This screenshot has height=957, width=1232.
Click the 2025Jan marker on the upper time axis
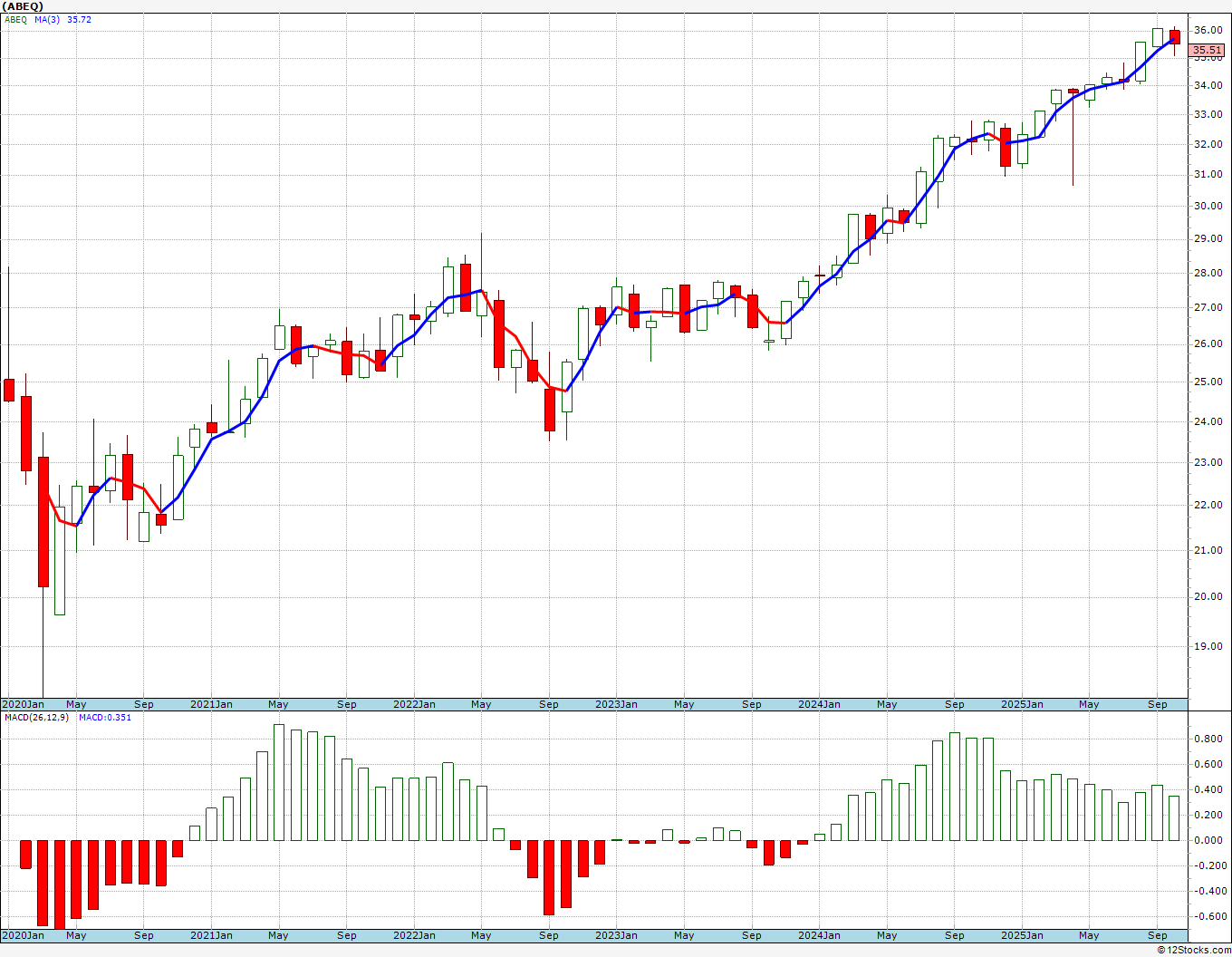pos(1022,704)
